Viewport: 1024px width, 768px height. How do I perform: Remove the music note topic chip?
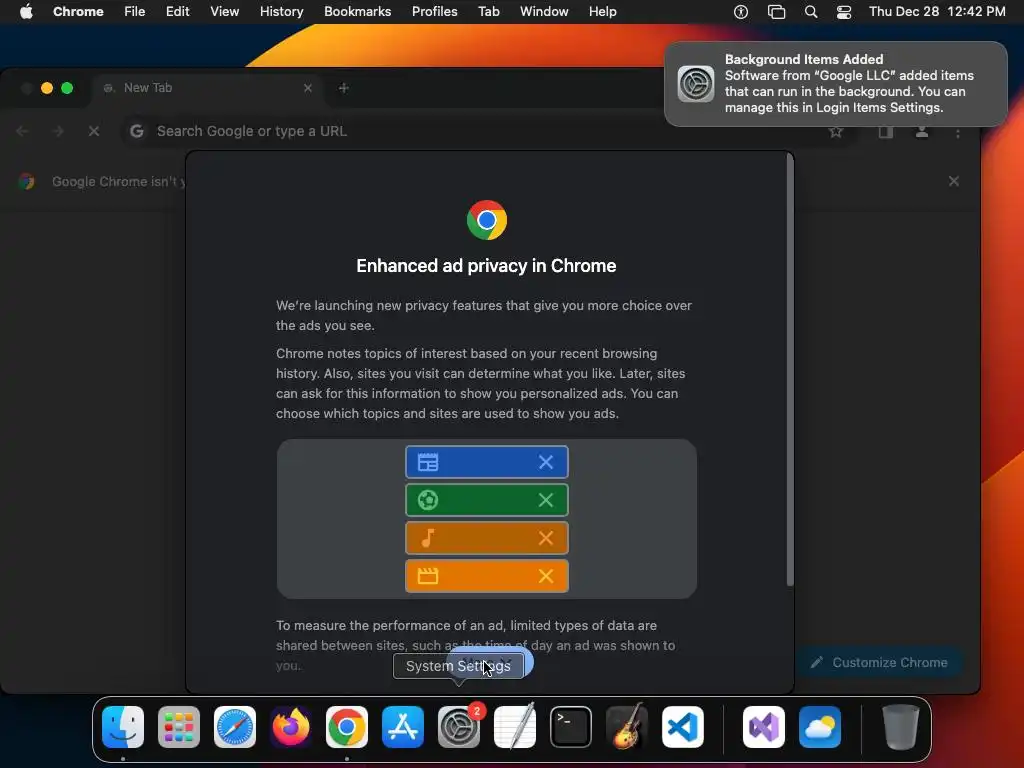(546, 538)
